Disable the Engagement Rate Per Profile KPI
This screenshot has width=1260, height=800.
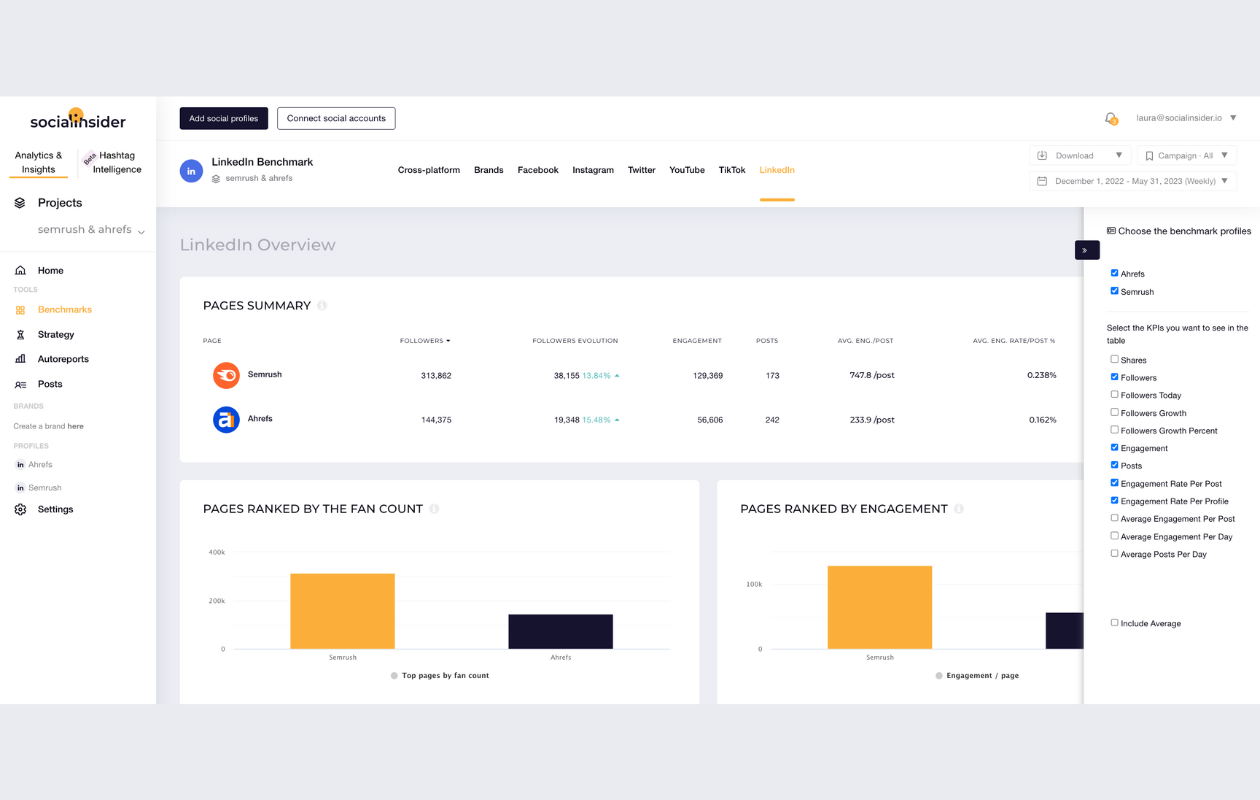coord(1114,500)
